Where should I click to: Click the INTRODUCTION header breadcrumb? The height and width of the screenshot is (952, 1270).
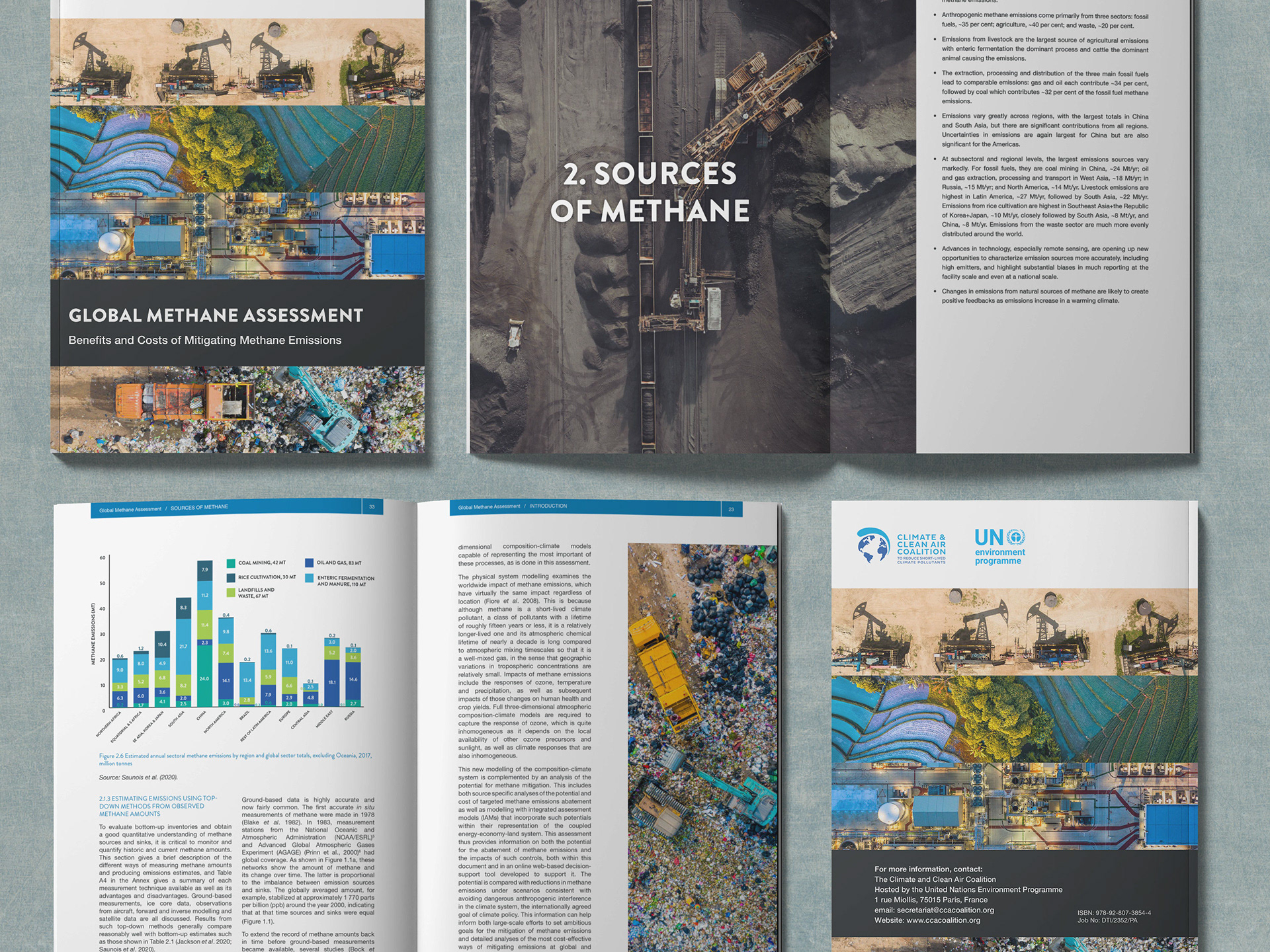click(x=548, y=506)
